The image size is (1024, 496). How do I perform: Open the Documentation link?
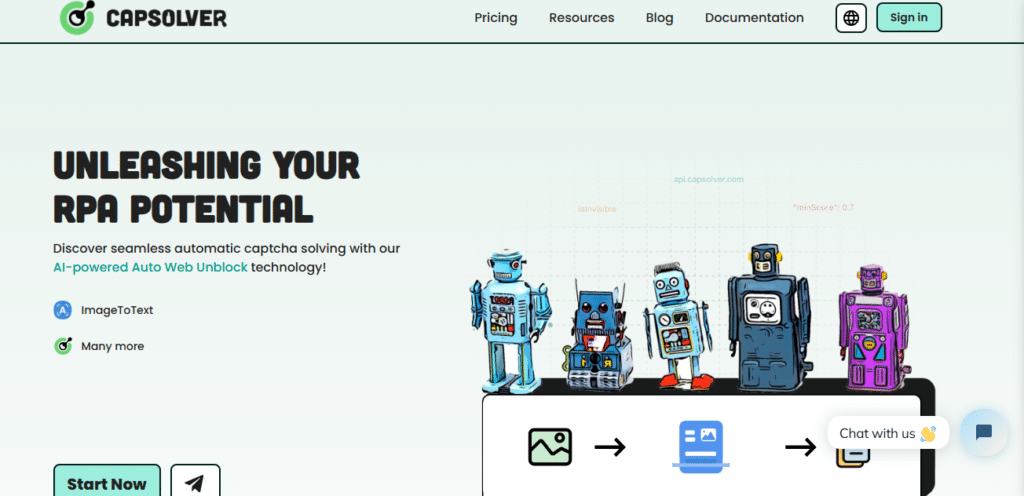point(754,18)
